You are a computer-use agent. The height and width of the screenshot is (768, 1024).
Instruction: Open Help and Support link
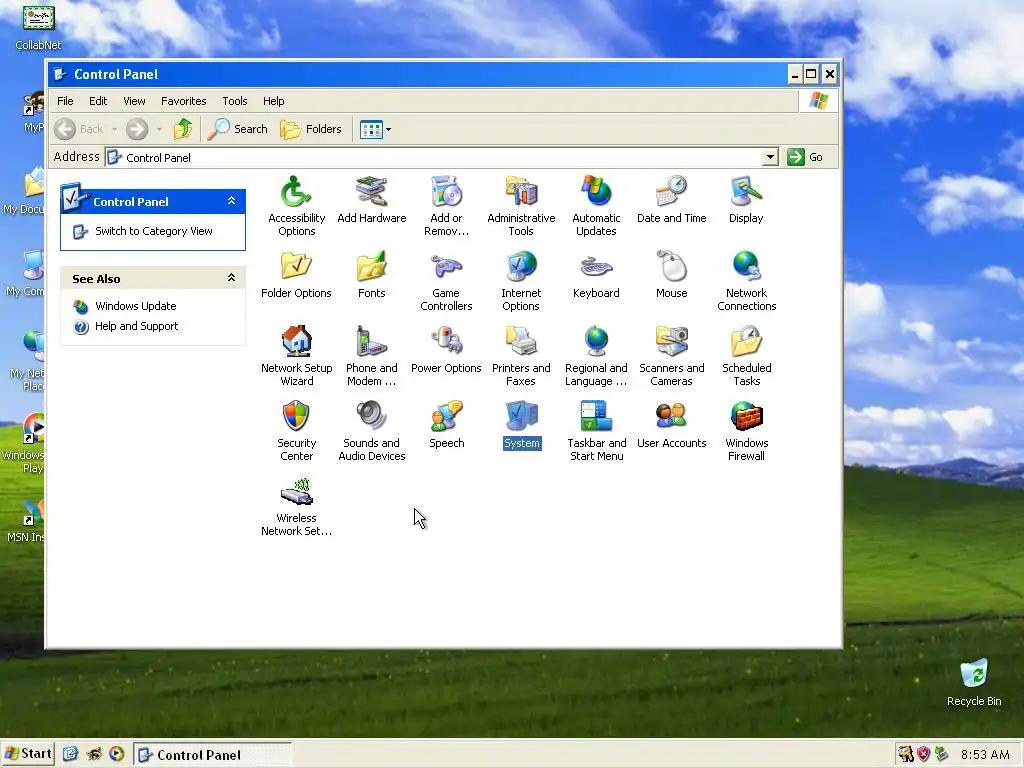point(136,327)
